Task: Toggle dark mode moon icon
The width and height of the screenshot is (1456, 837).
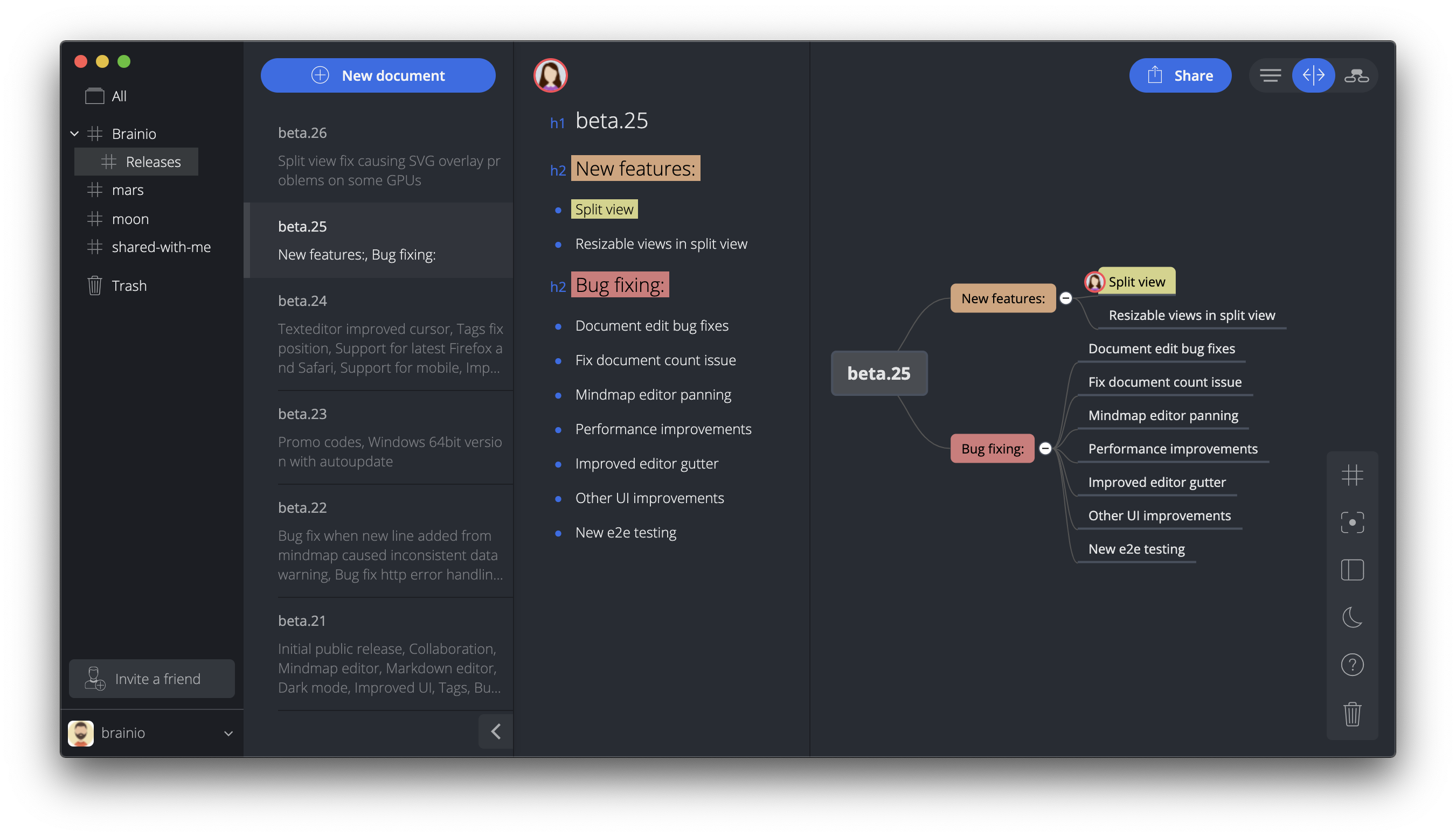Action: [x=1352, y=617]
